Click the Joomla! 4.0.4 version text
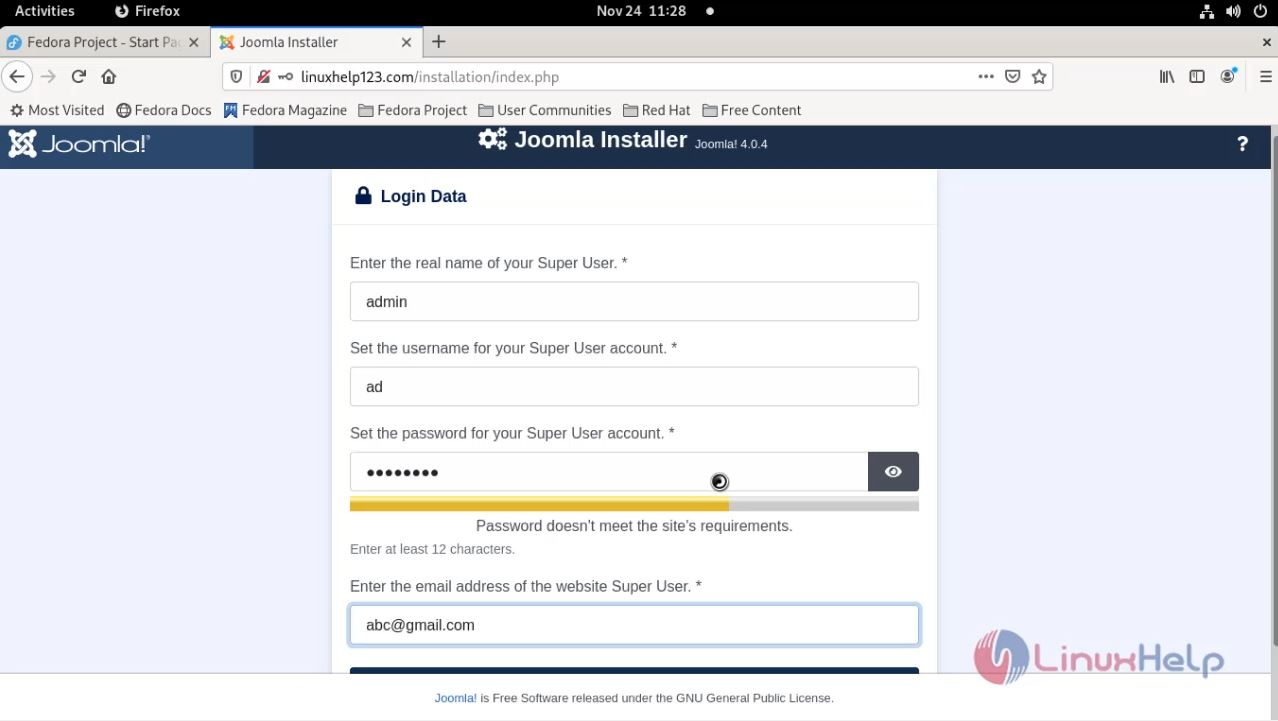The width and height of the screenshot is (1278, 721). [x=731, y=144]
